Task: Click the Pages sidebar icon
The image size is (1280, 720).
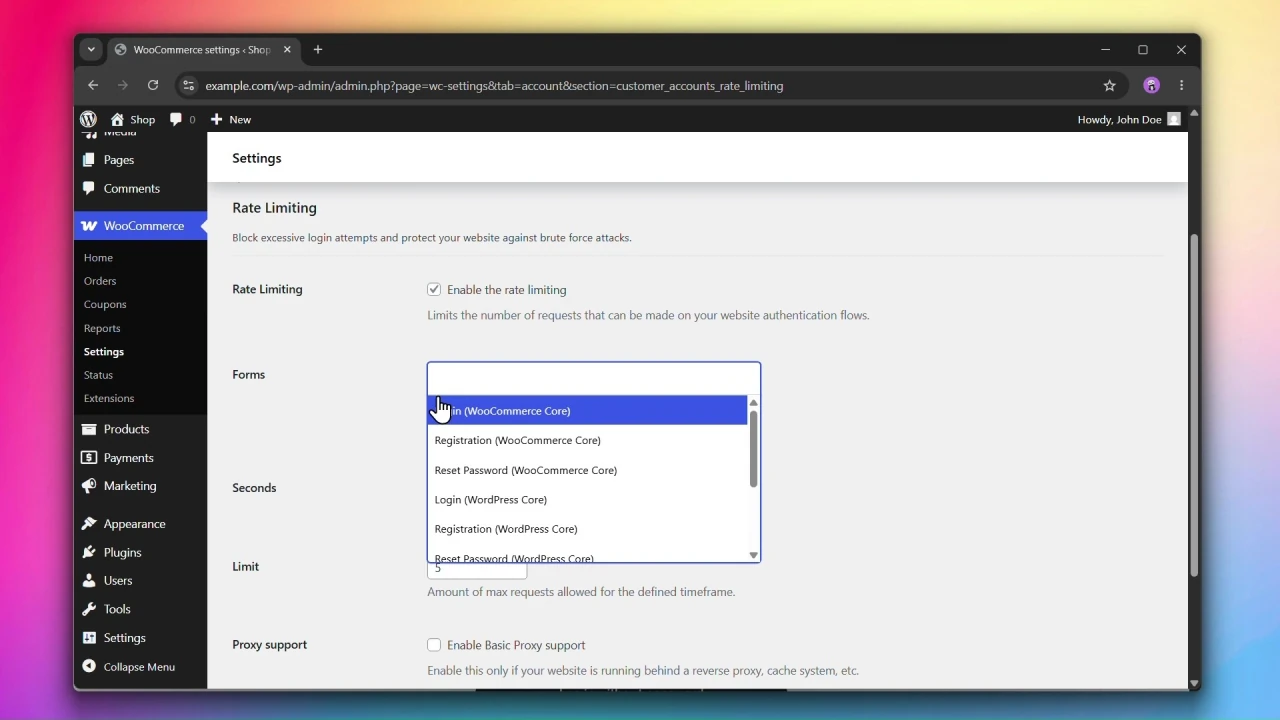Action: (x=89, y=160)
